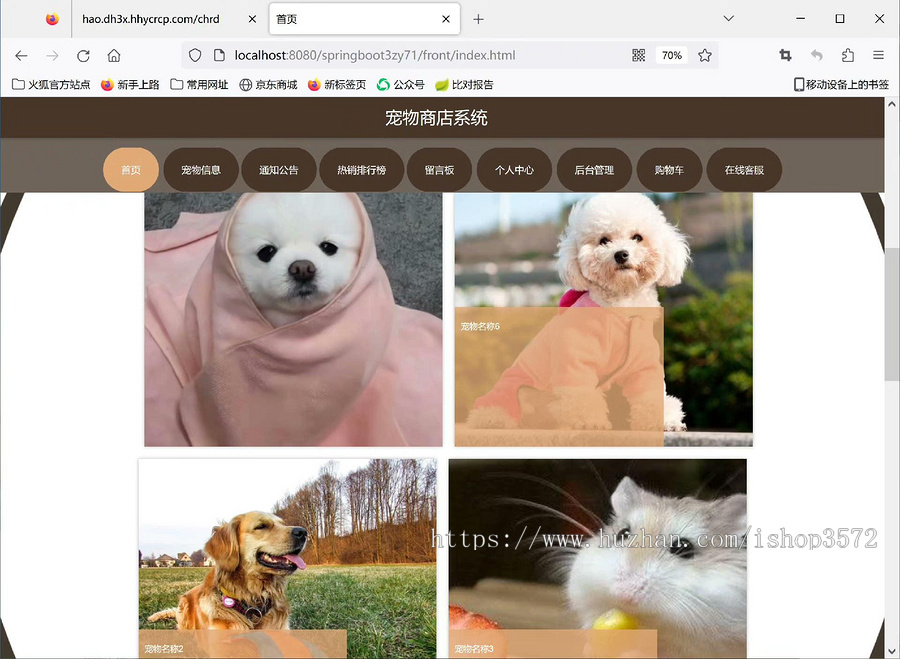The height and width of the screenshot is (659, 900).
Task: Open the 通知公告 navigation item
Action: (279, 170)
